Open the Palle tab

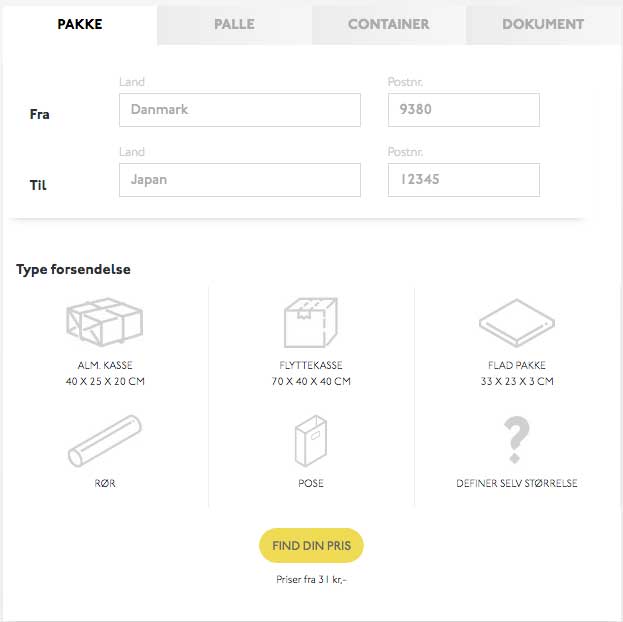[234, 24]
